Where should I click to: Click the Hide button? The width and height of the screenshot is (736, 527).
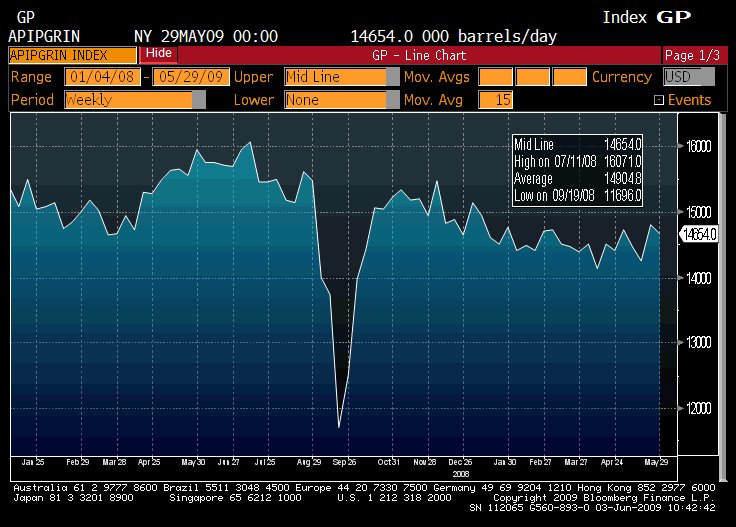[x=158, y=54]
